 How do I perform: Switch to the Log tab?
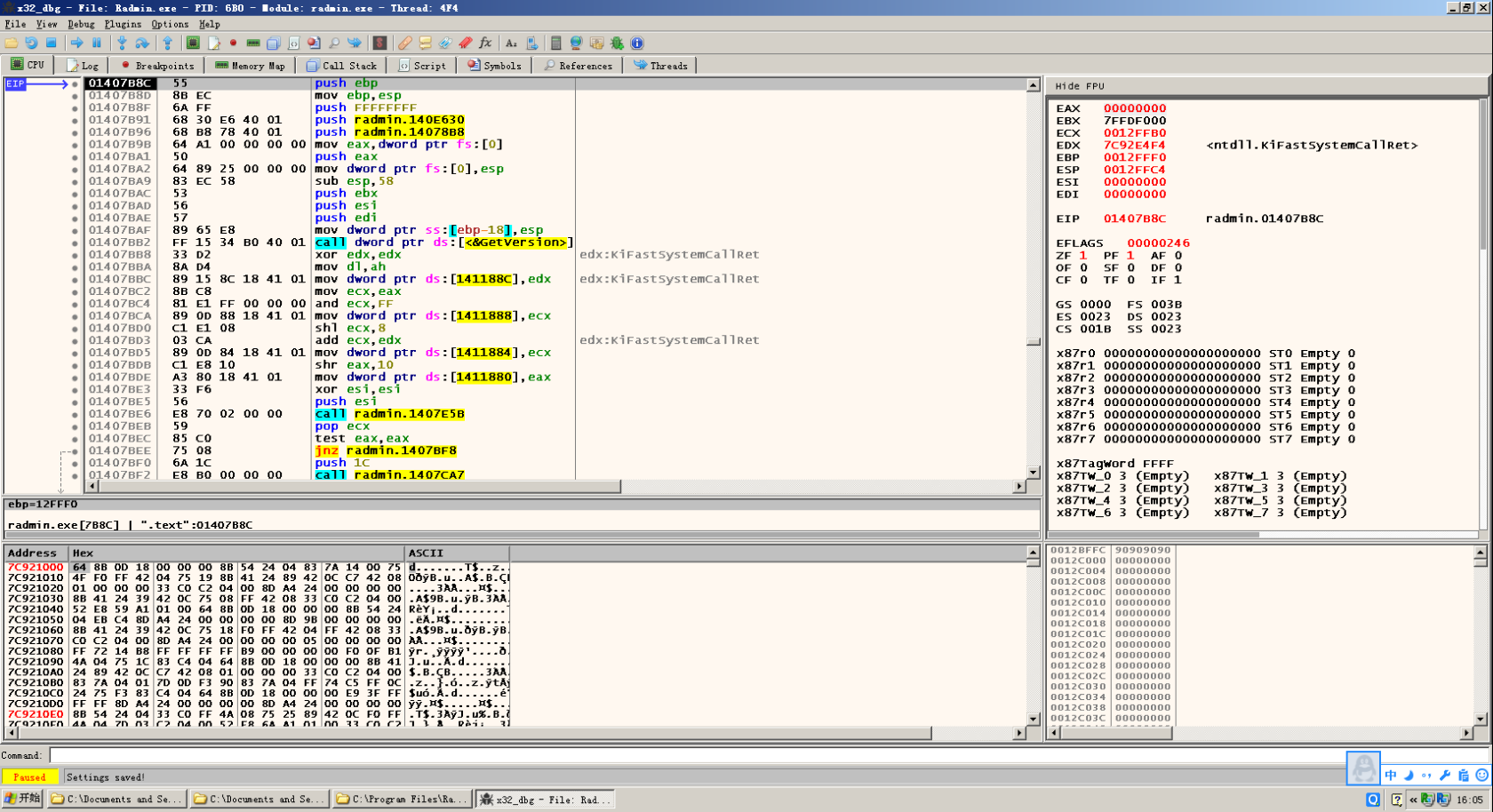83,66
